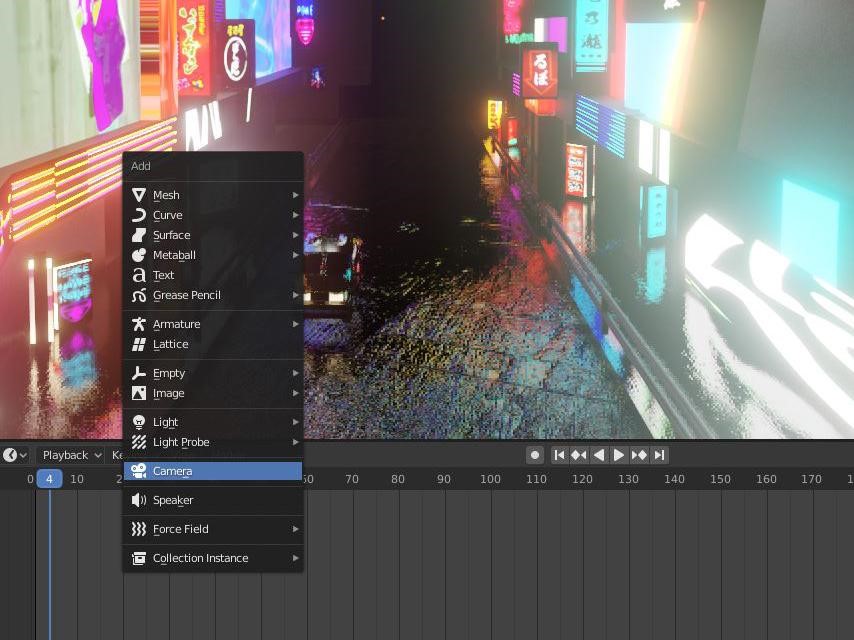Click the Speaker icon in the Add menu

pos(139,500)
